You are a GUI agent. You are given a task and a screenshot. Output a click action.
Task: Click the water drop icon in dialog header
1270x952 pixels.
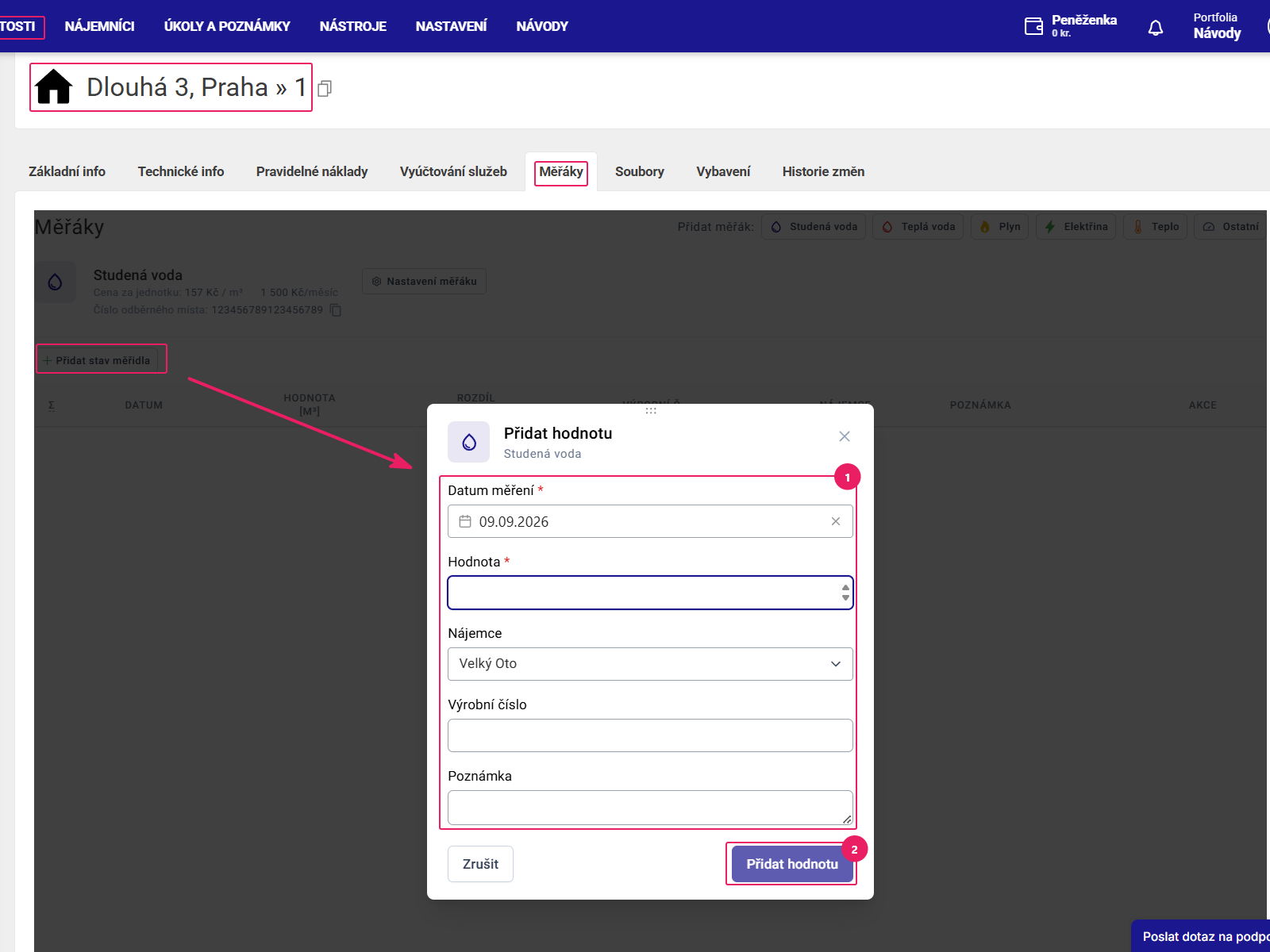click(x=469, y=442)
